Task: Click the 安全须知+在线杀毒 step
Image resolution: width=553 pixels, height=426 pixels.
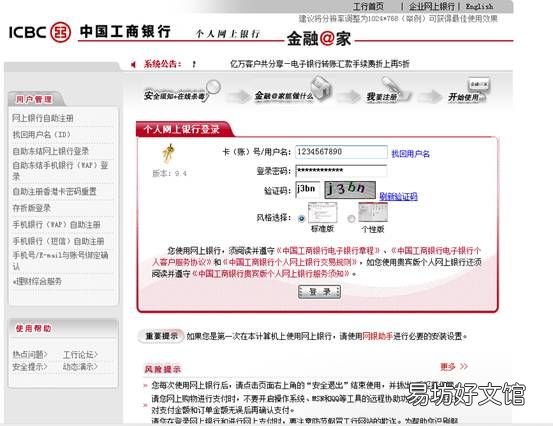Action: (182, 92)
